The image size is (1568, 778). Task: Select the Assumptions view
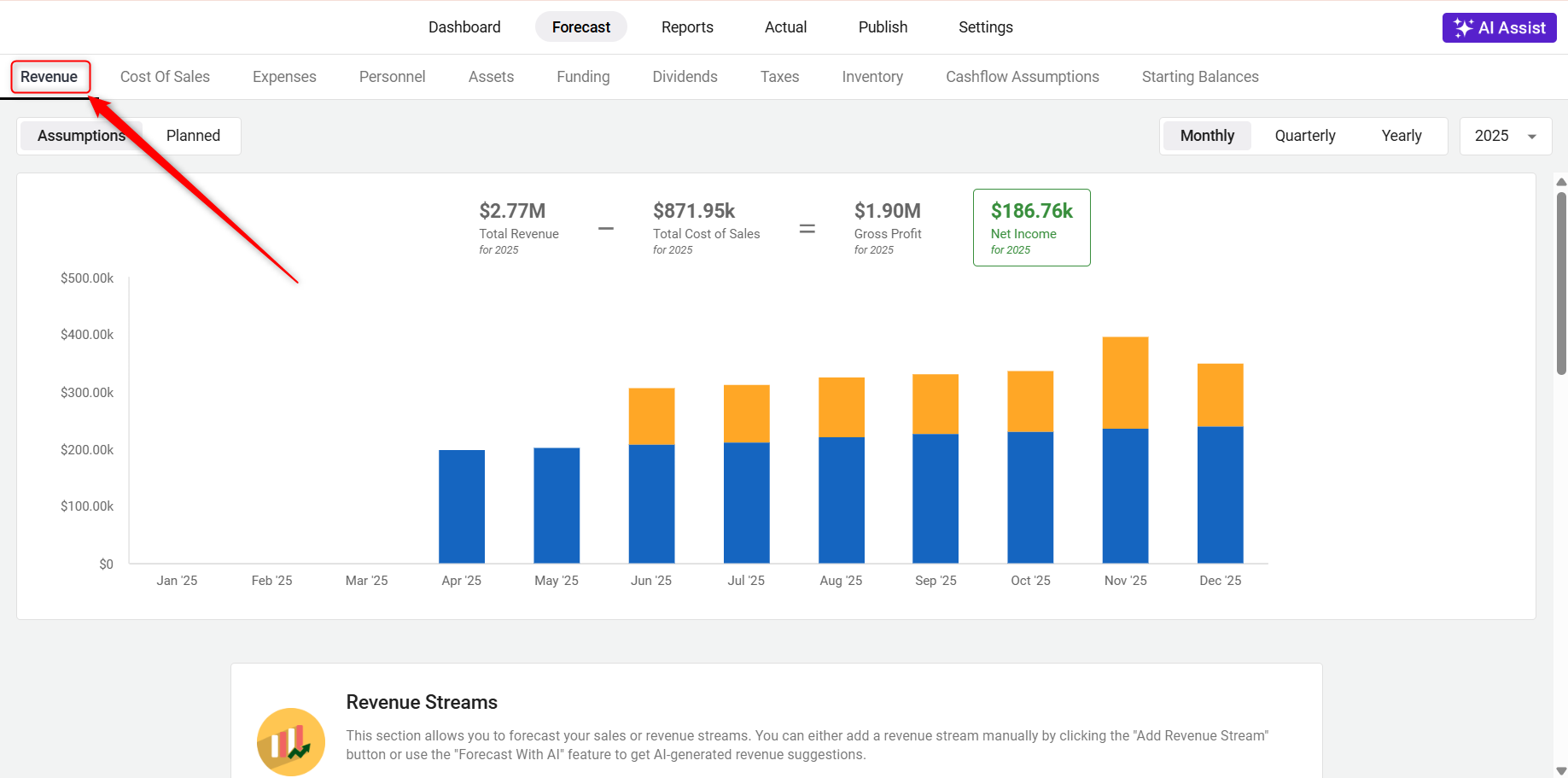pos(80,136)
